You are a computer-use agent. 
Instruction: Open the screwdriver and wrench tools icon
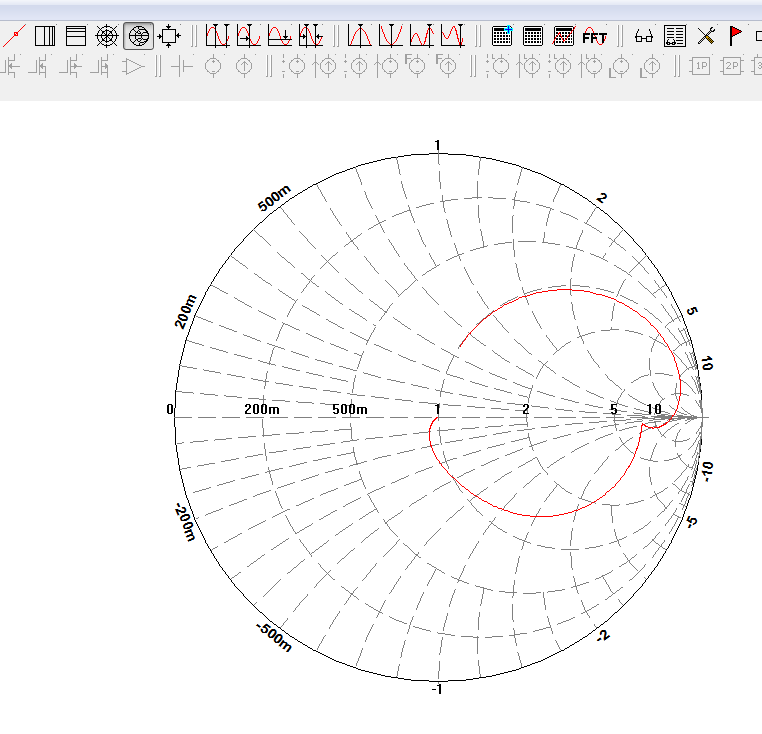click(706, 36)
